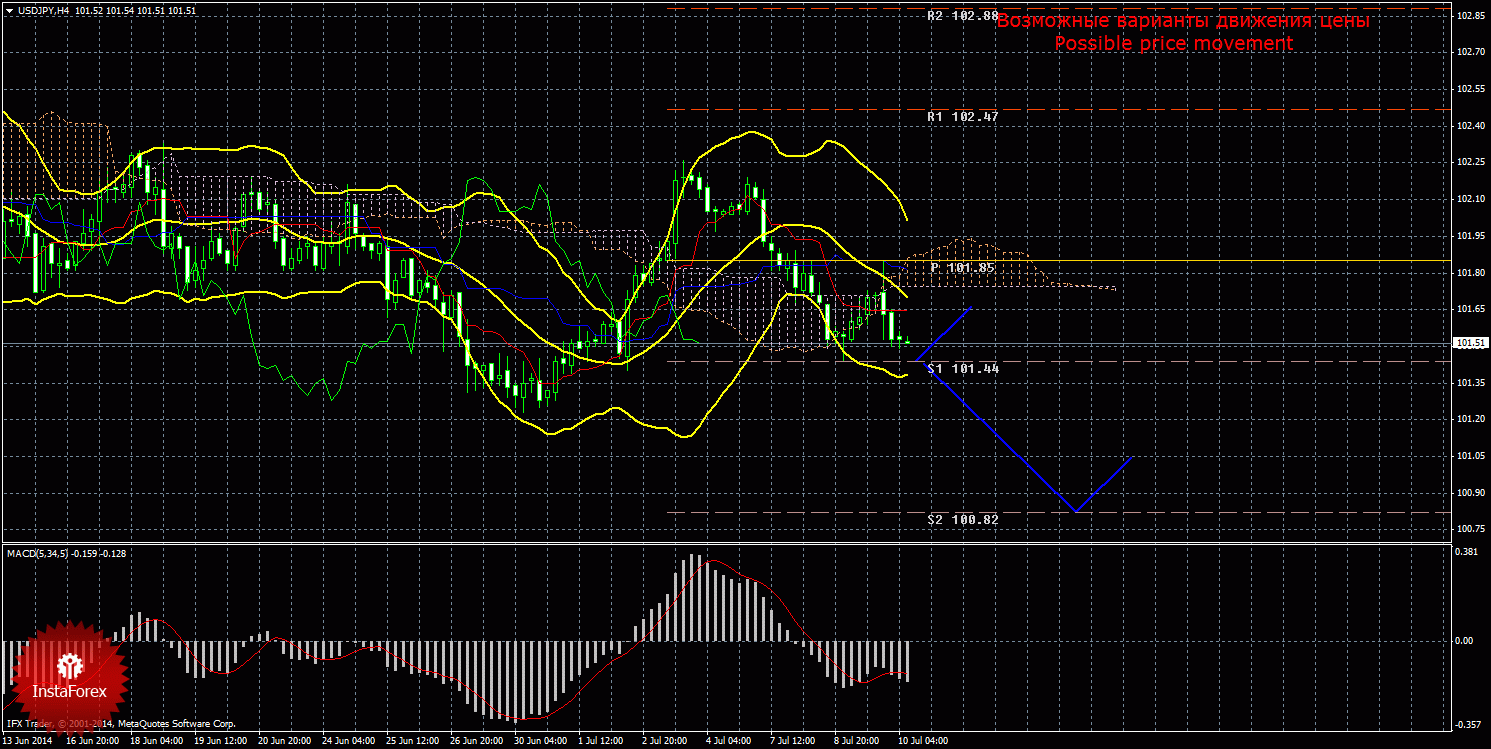Click the '30 Jun 04:00' time label

click(539, 742)
